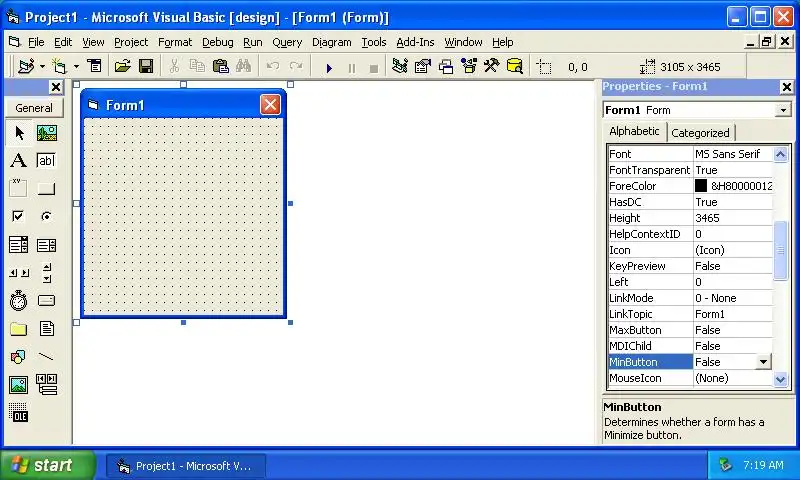Select the HScrollBar control tool

tap(18, 273)
